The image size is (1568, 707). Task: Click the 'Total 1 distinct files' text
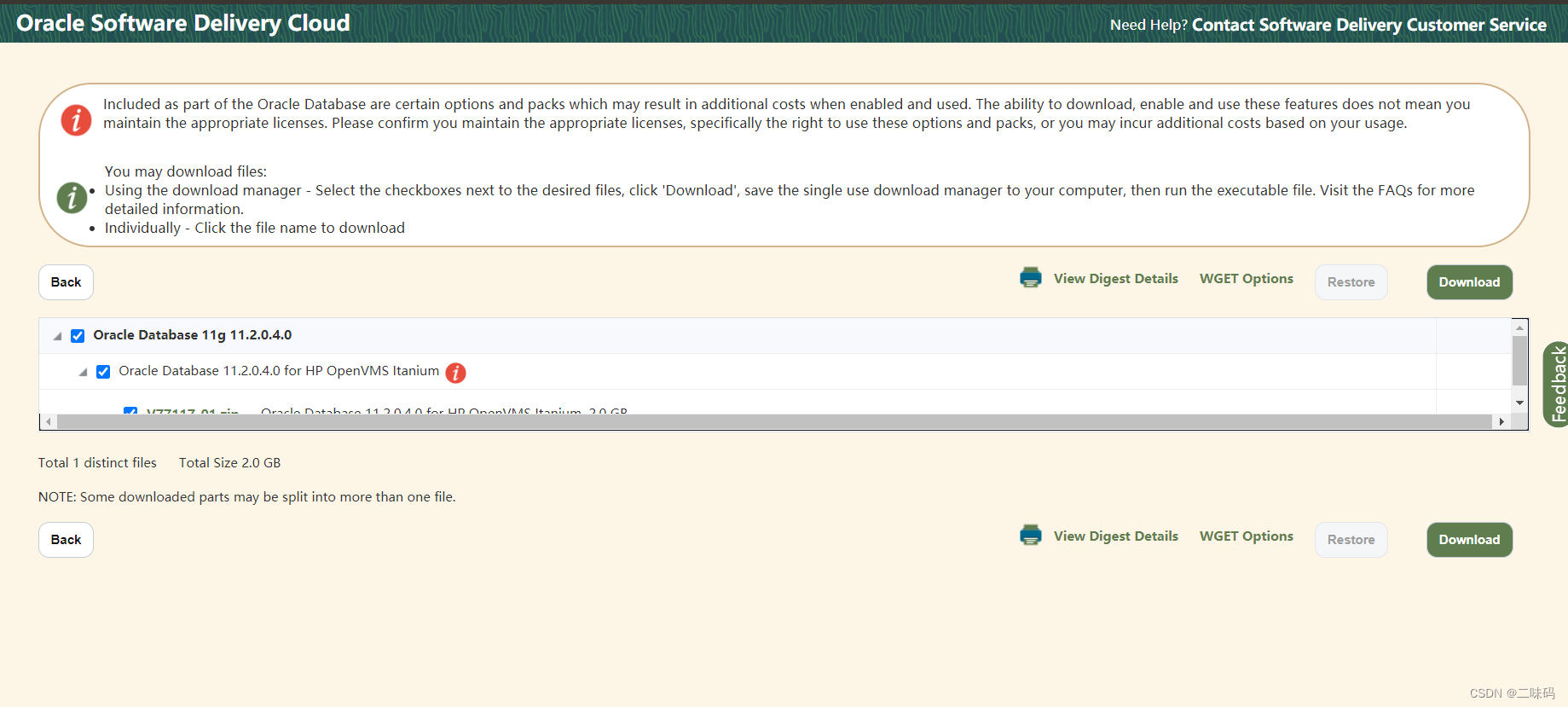(97, 463)
